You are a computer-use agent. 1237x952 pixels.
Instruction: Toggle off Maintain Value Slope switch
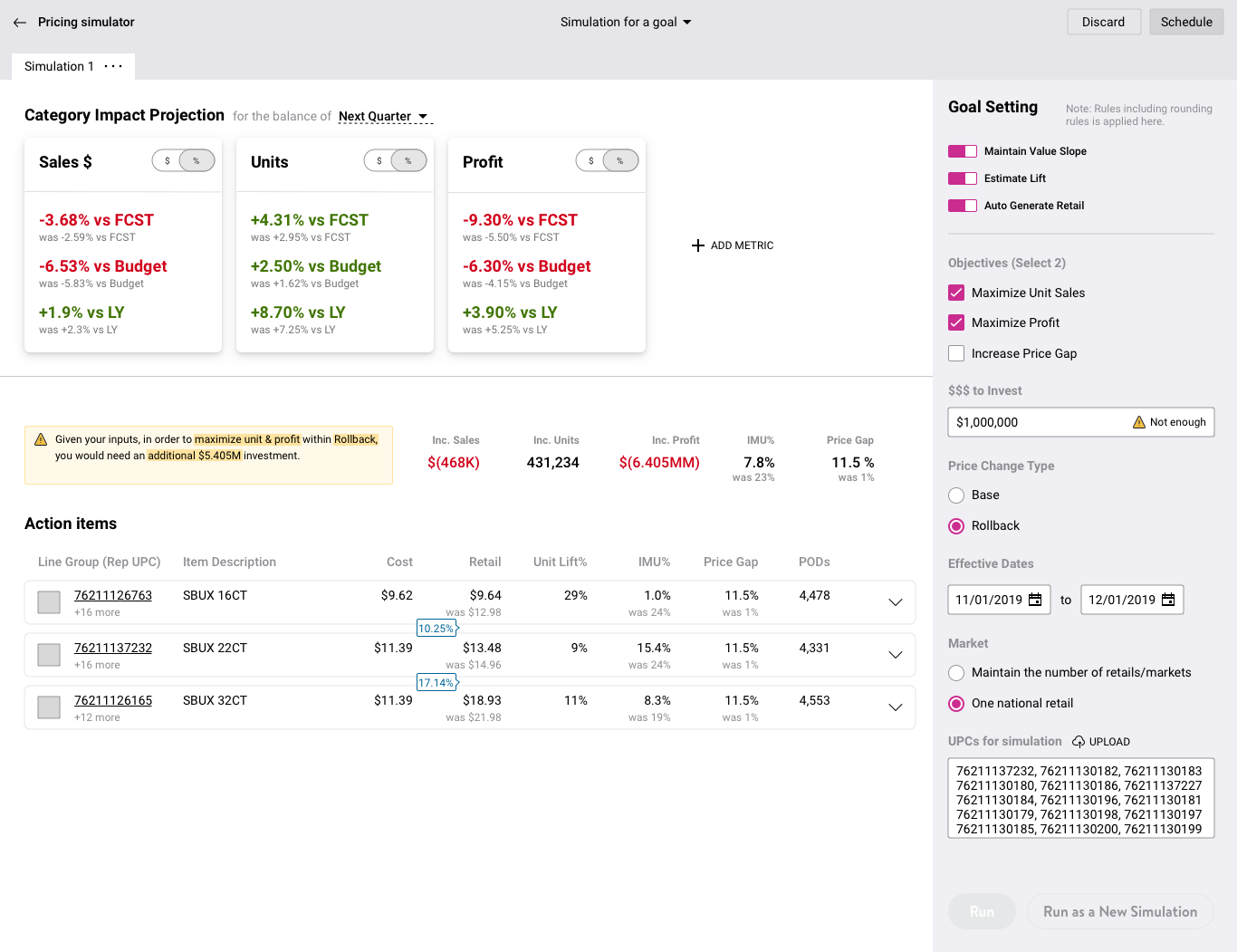[x=963, y=151]
